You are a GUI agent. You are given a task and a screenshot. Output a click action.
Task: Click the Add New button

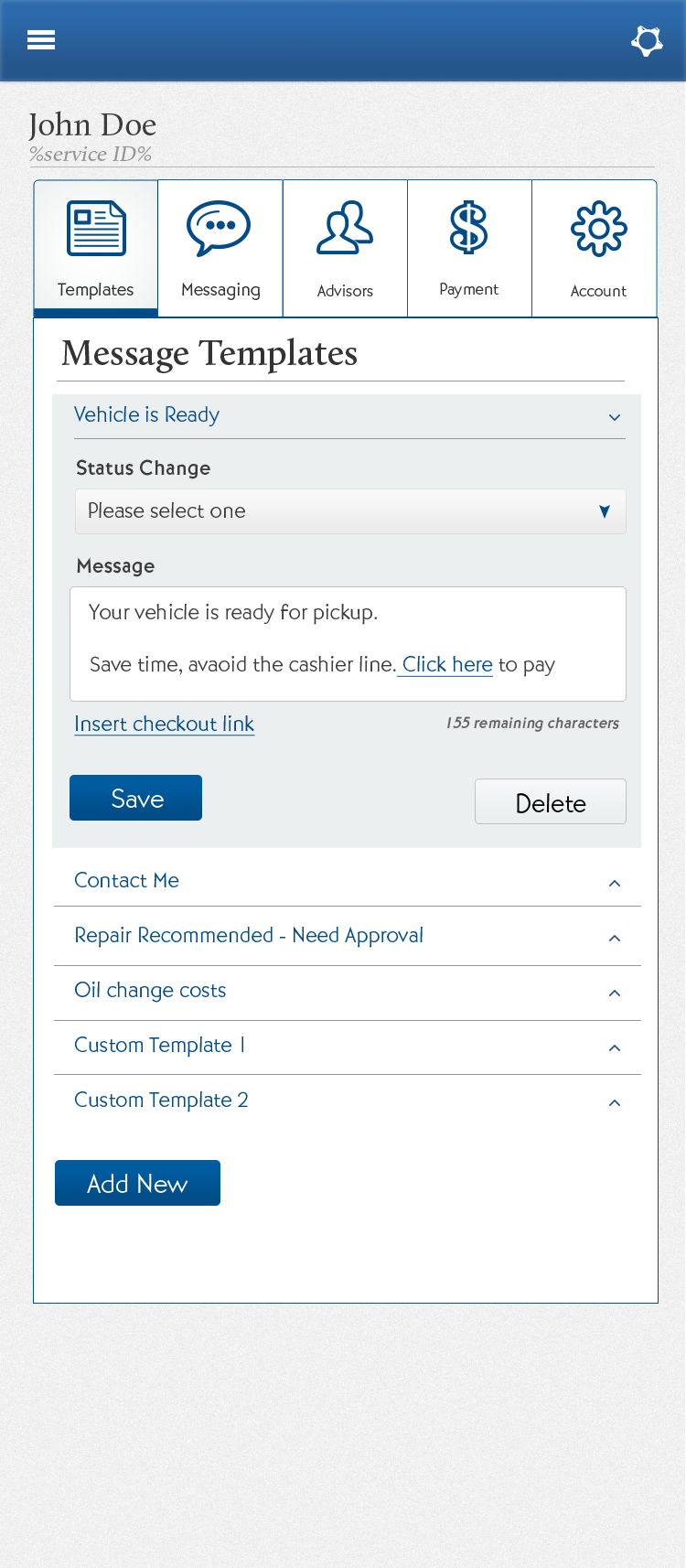[x=137, y=1183]
